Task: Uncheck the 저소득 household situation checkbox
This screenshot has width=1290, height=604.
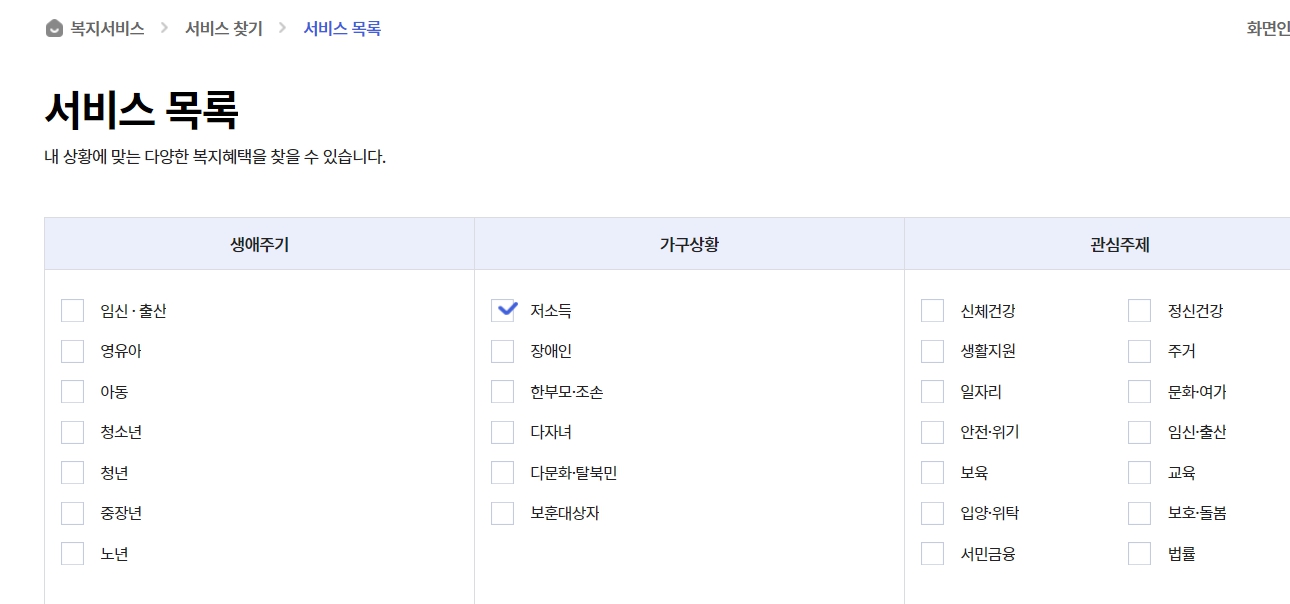Action: point(502,310)
